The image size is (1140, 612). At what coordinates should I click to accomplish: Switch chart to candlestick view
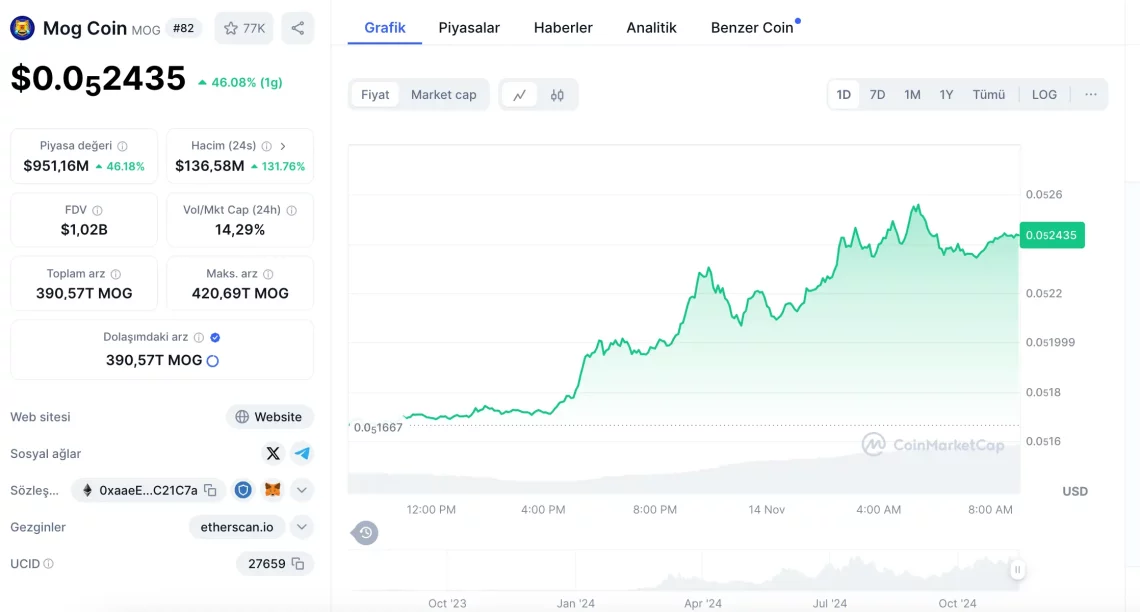tap(557, 95)
